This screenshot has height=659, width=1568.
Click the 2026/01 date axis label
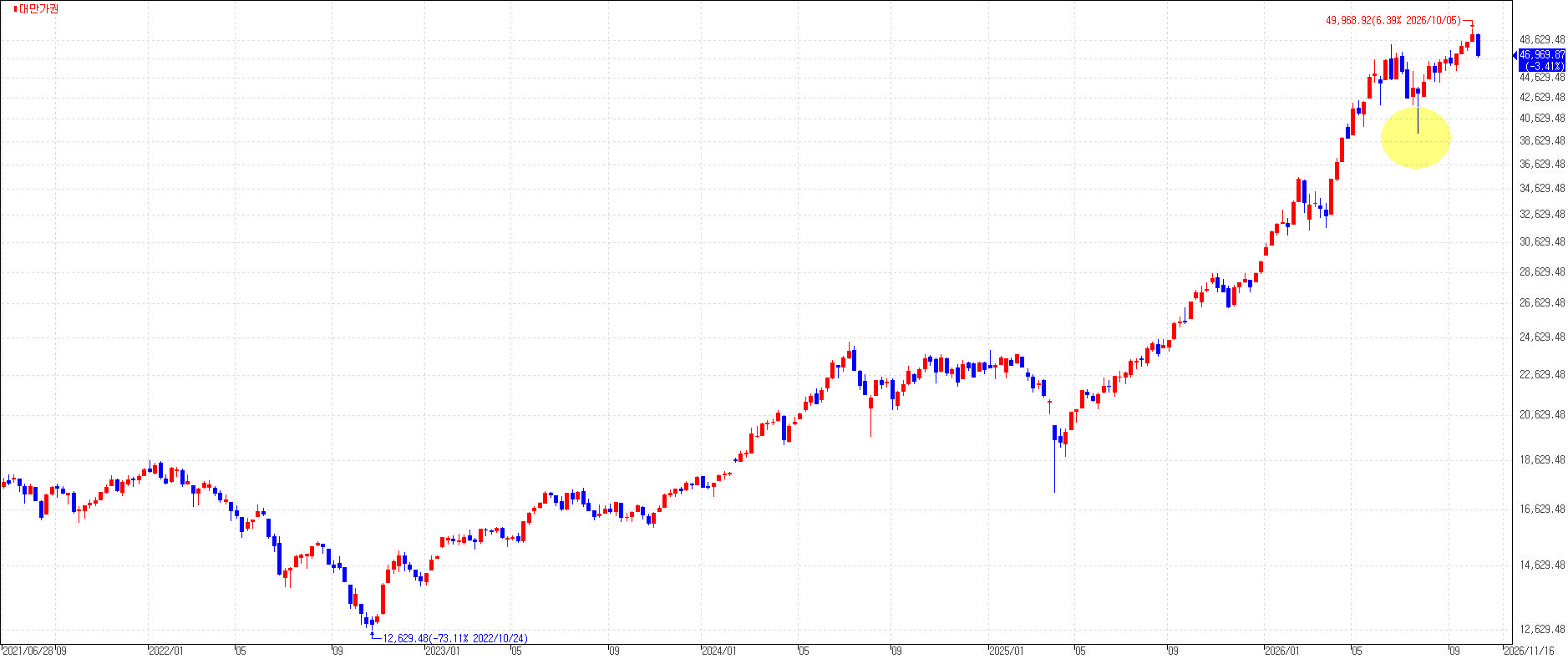(x=1282, y=651)
